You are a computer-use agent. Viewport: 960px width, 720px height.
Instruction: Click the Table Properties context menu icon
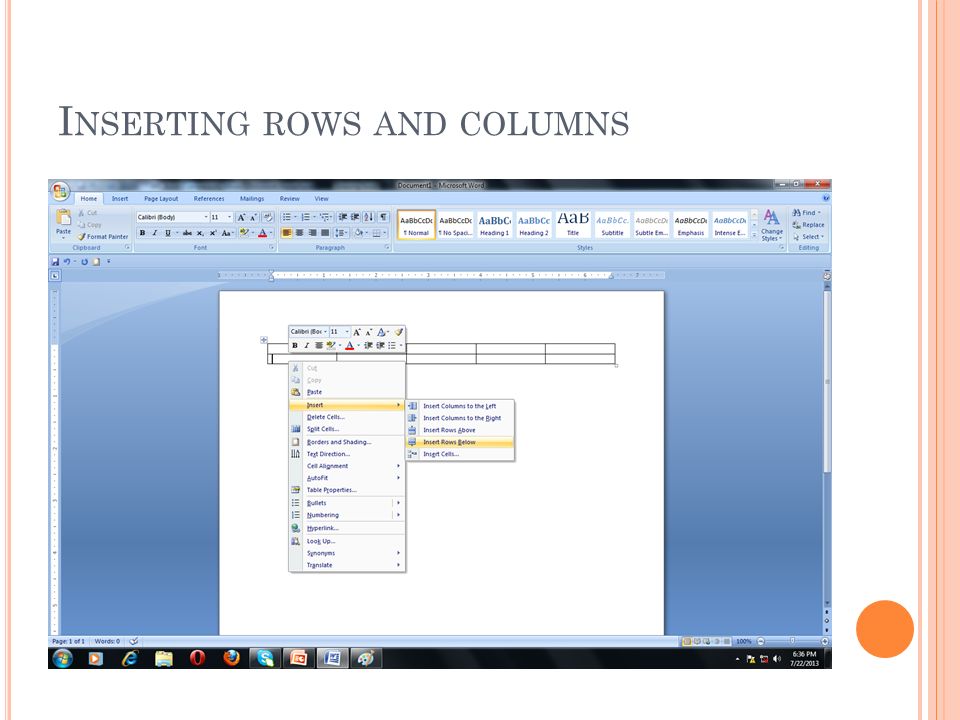click(296, 490)
